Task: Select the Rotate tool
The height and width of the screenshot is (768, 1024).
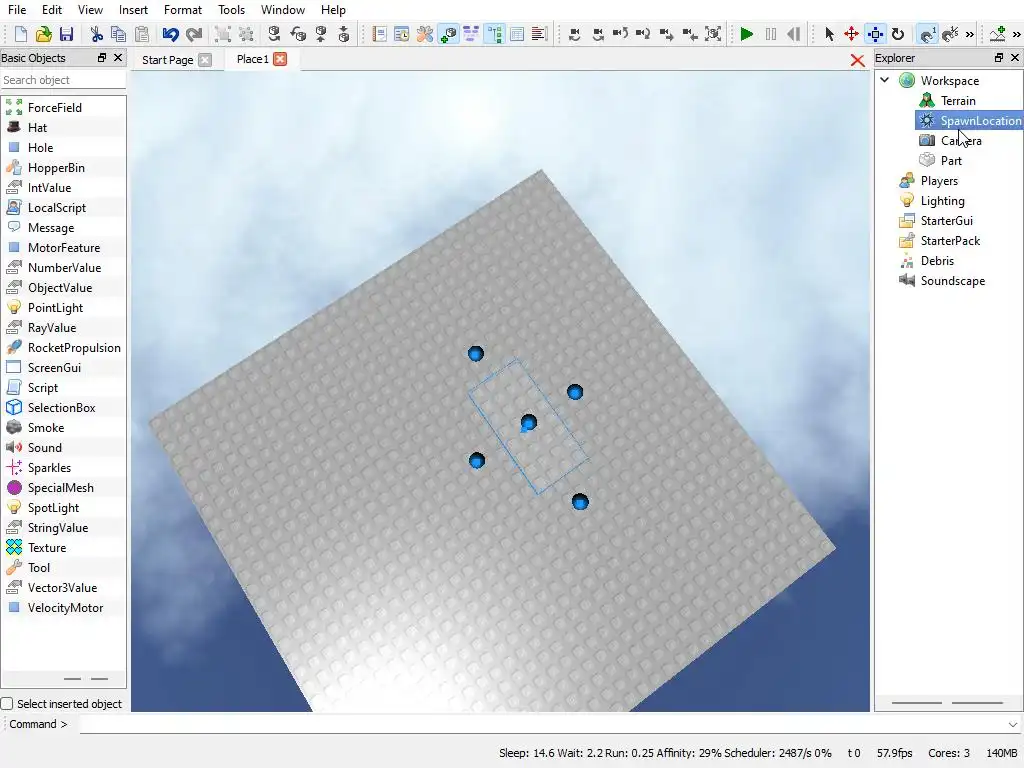Action: (x=898, y=34)
